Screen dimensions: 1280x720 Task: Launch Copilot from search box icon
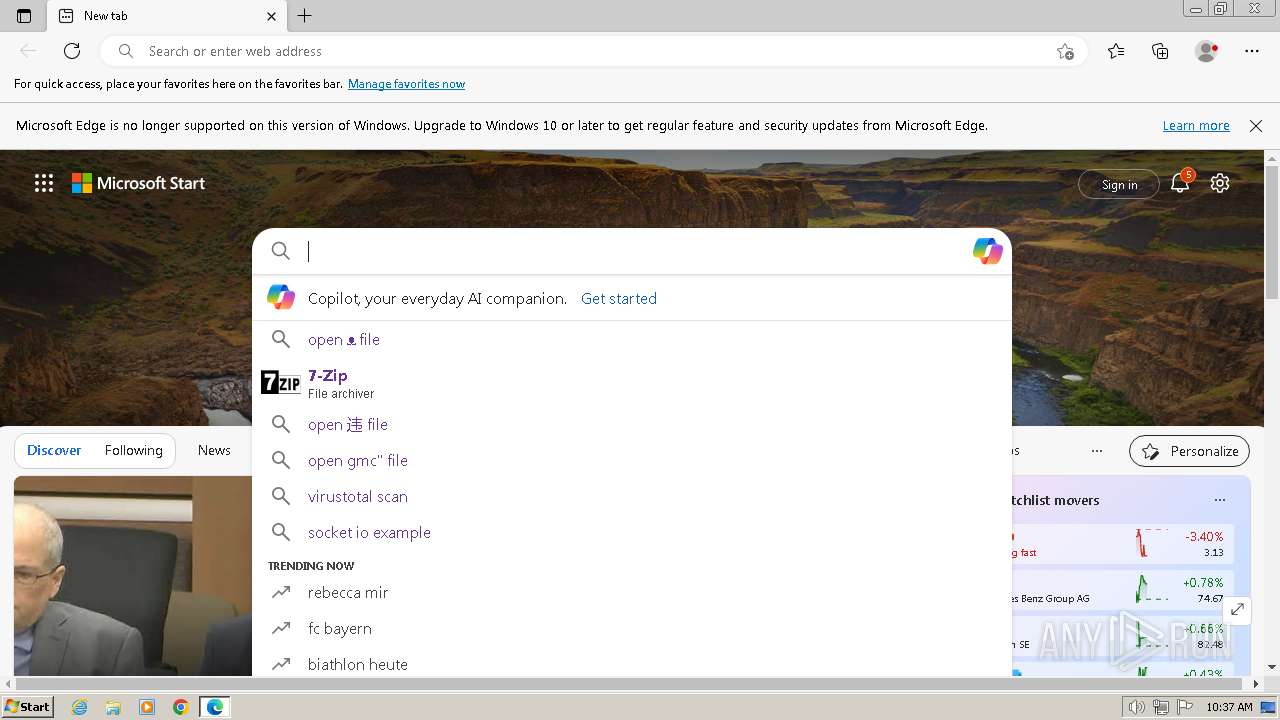tap(987, 251)
